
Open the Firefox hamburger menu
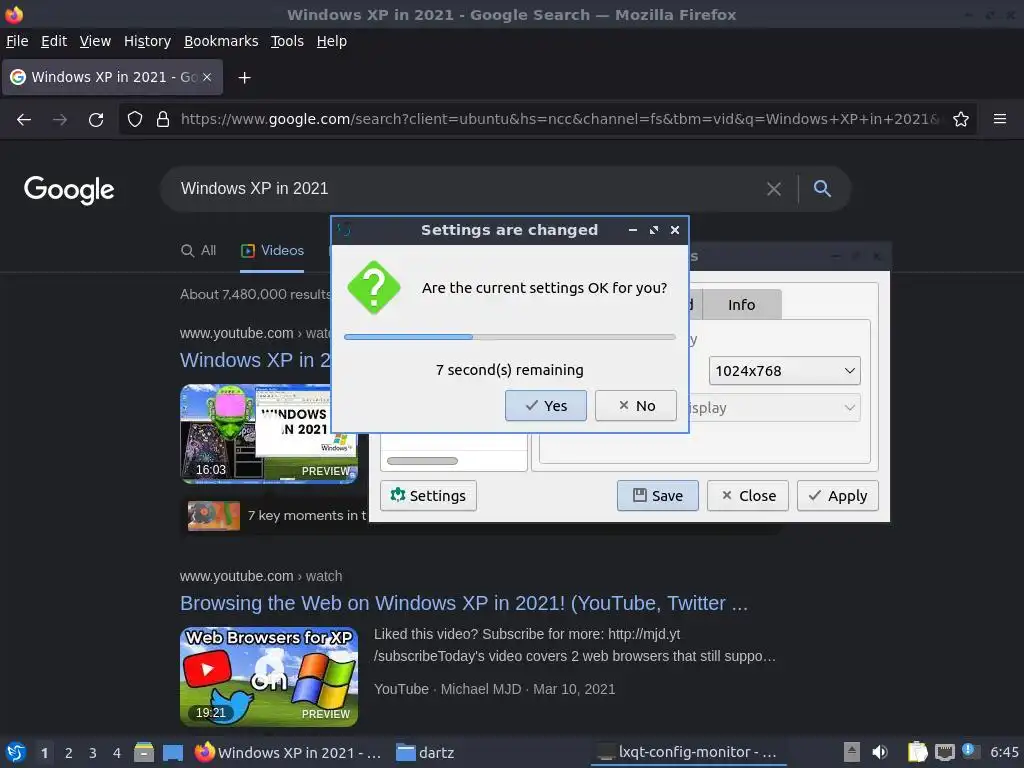click(x=1000, y=119)
